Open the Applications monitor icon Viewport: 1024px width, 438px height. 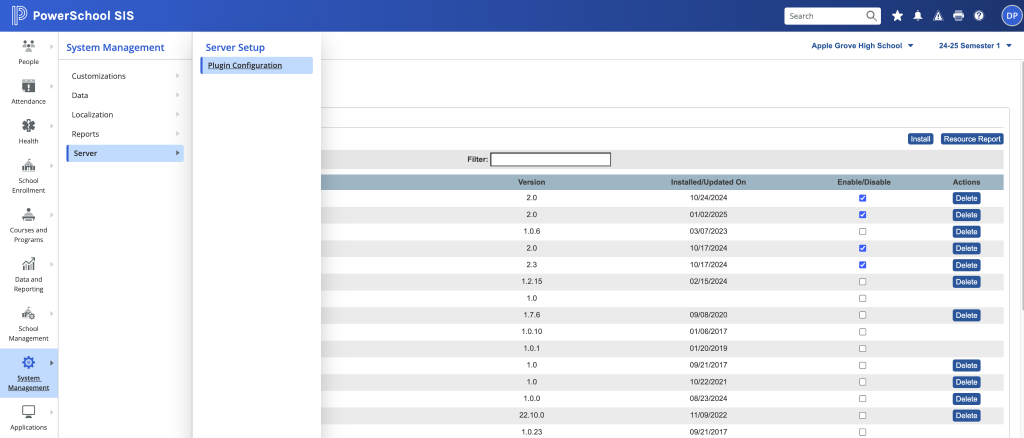28,411
